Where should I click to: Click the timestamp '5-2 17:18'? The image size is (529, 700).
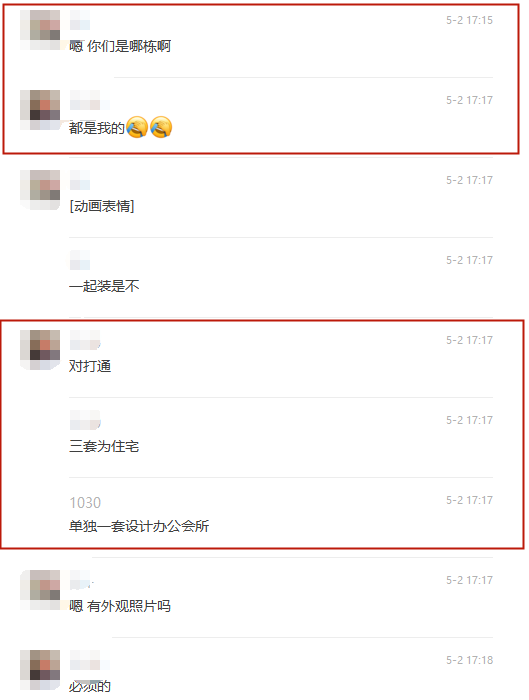(469, 660)
